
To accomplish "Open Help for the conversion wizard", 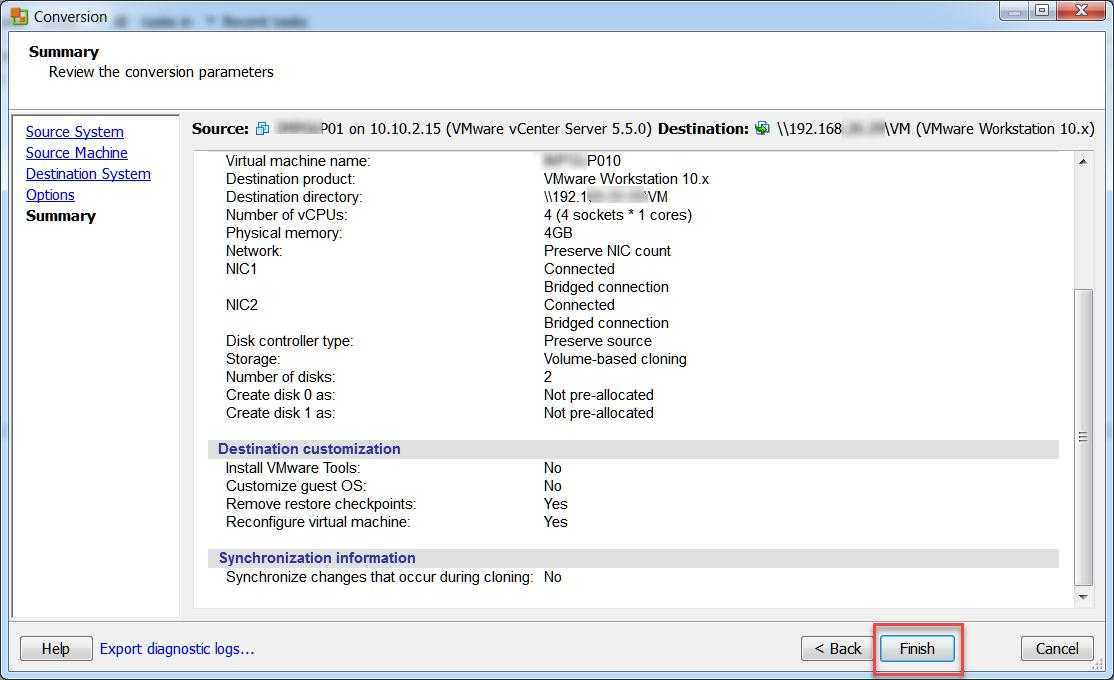I will [56, 649].
